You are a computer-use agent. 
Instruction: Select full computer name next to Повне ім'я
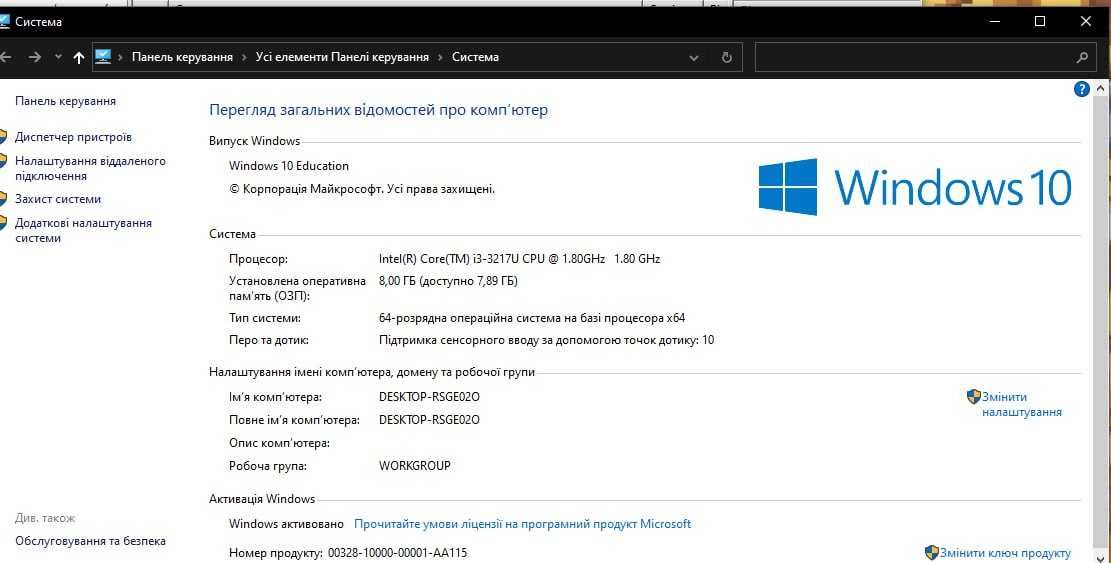(429, 420)
